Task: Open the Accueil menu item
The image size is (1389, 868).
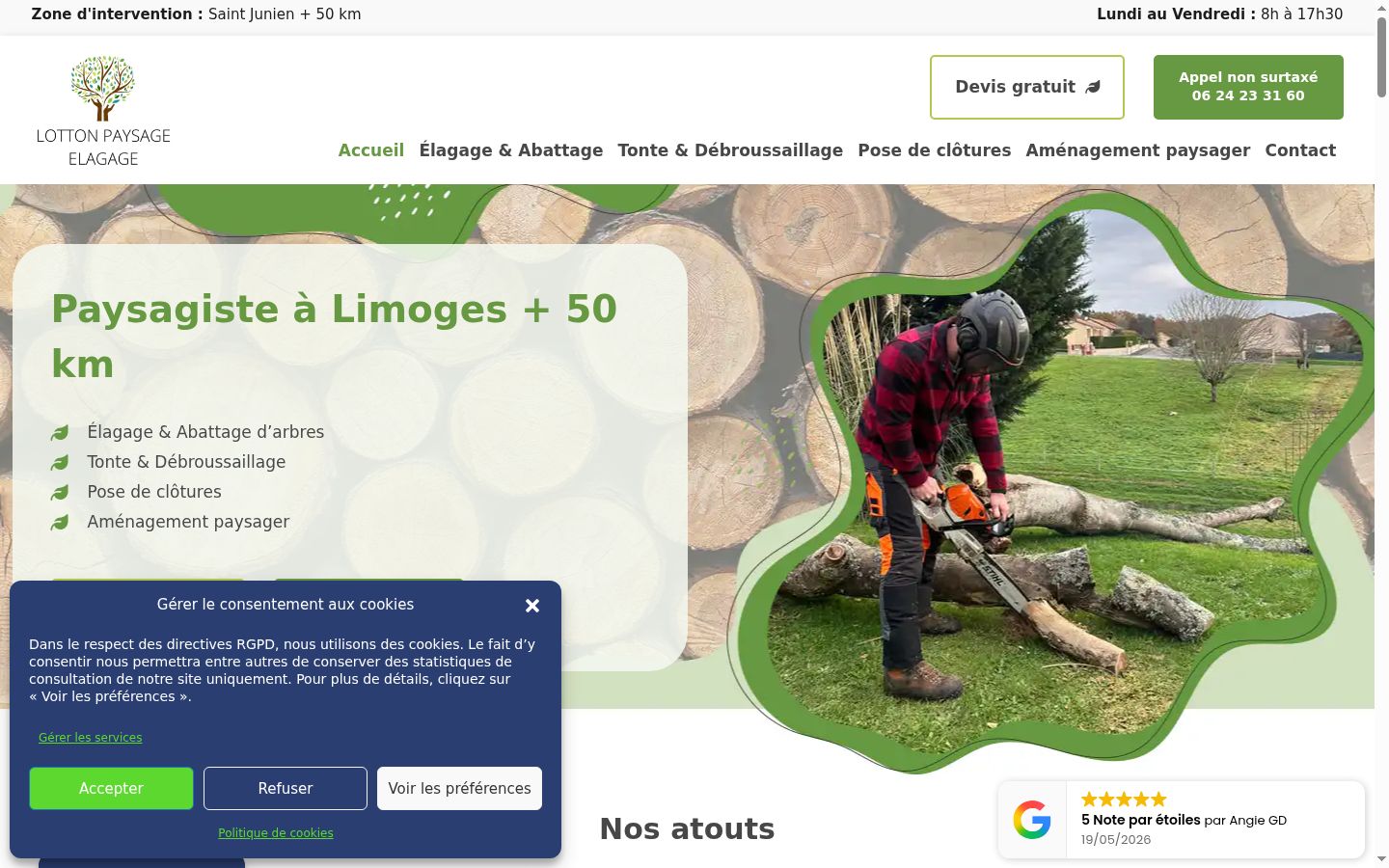Action: click(370, 150)
